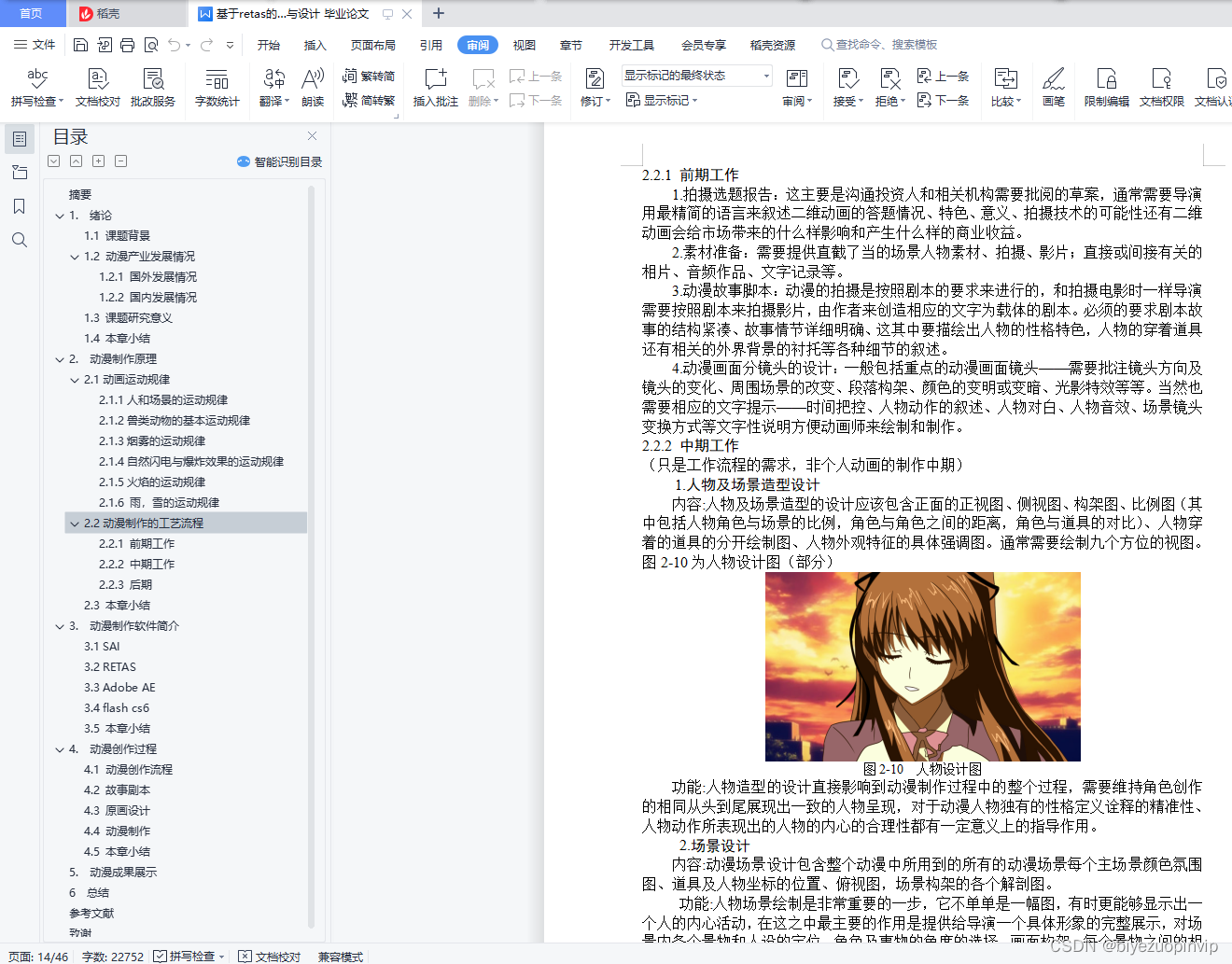Viewport: 1232px width, 964px height.
Task: Open the 文件 file menu
Action: (35, 45)
